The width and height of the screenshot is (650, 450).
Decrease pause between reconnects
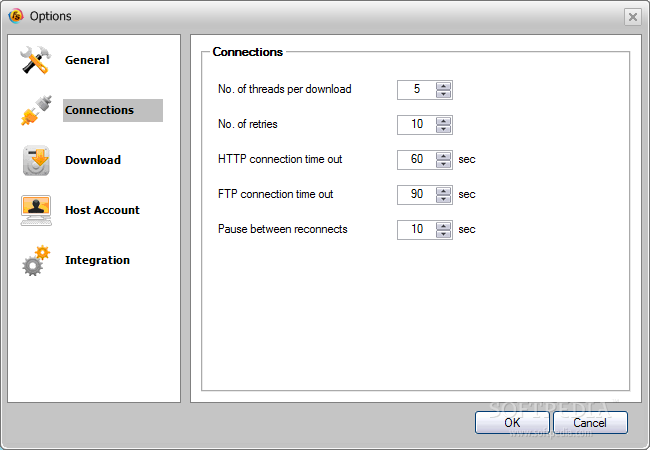coord(444,234)
